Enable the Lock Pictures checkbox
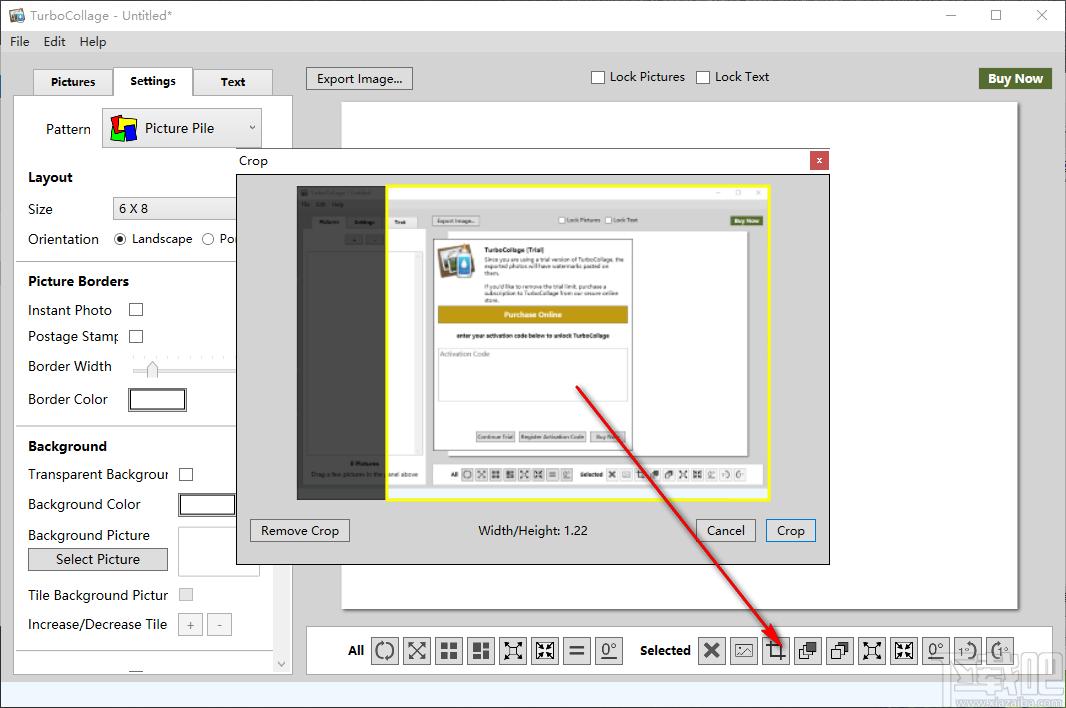Screen dimensions: 1066x708 [x=598, y=78]
